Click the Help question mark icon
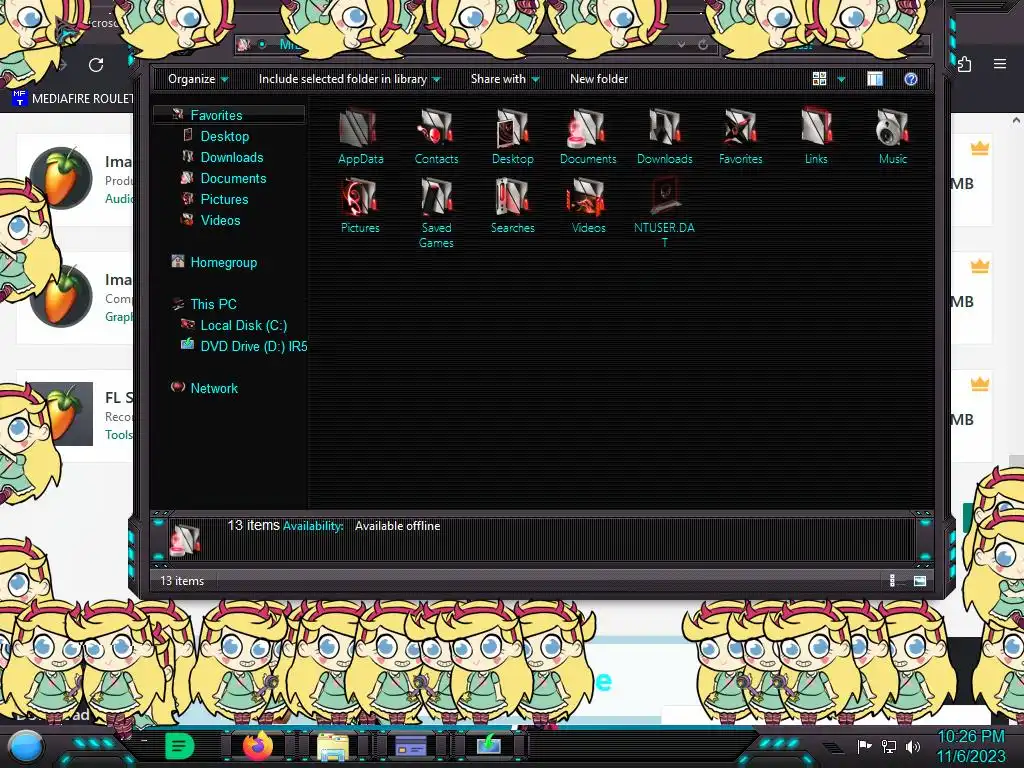 (x=911, y=79)
